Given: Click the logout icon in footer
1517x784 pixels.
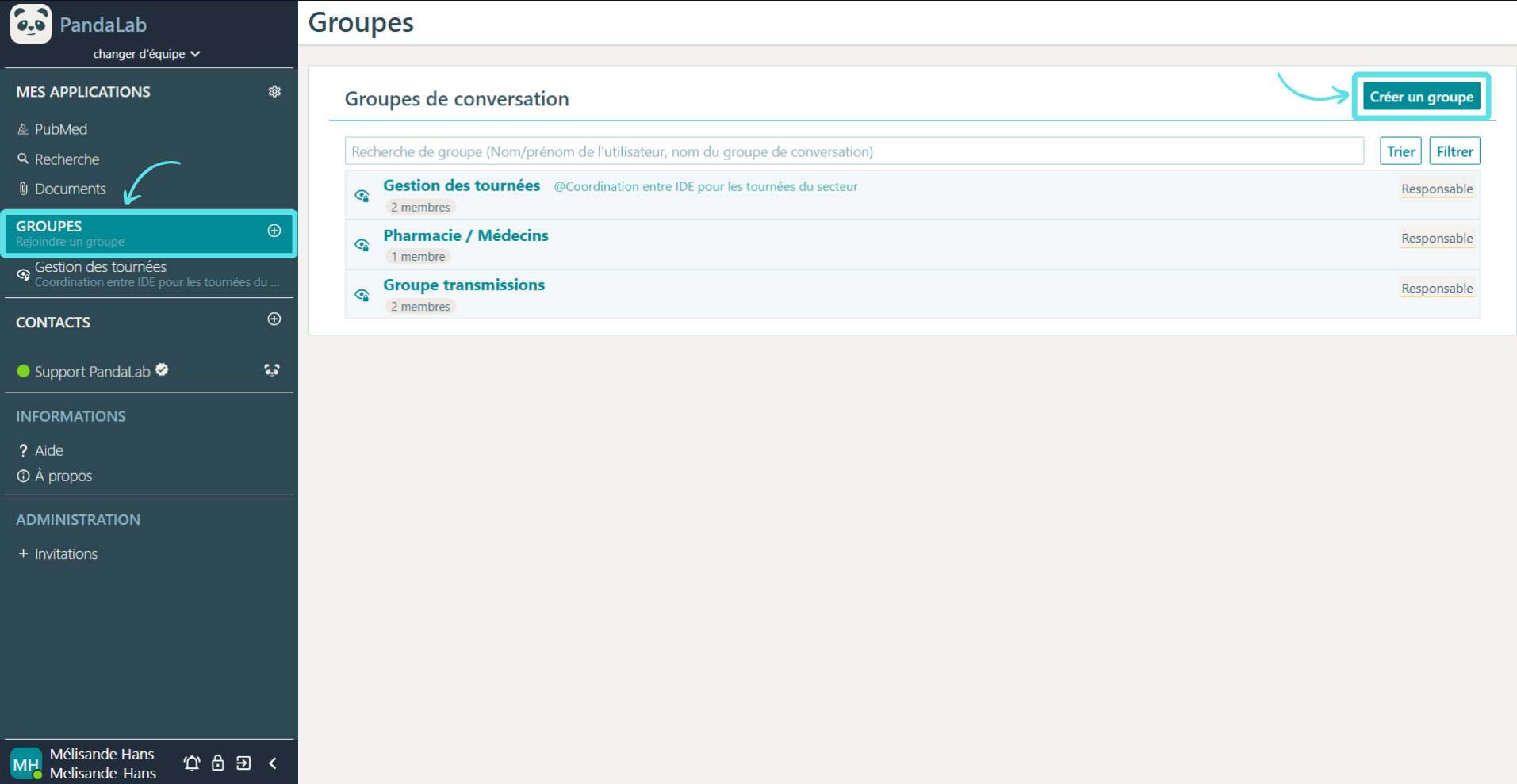Looking at the screenshot, I should pos(243,763).
